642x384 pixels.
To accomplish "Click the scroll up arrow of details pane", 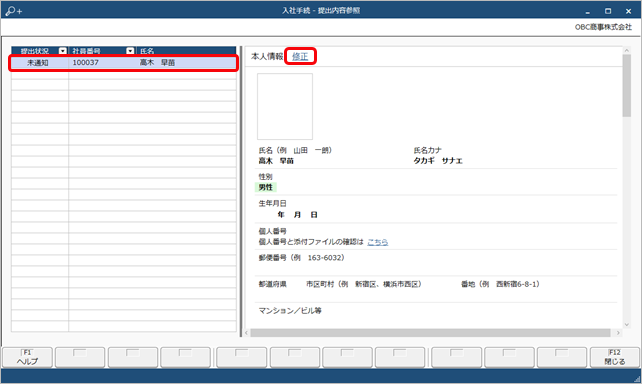I will [626, 50].
